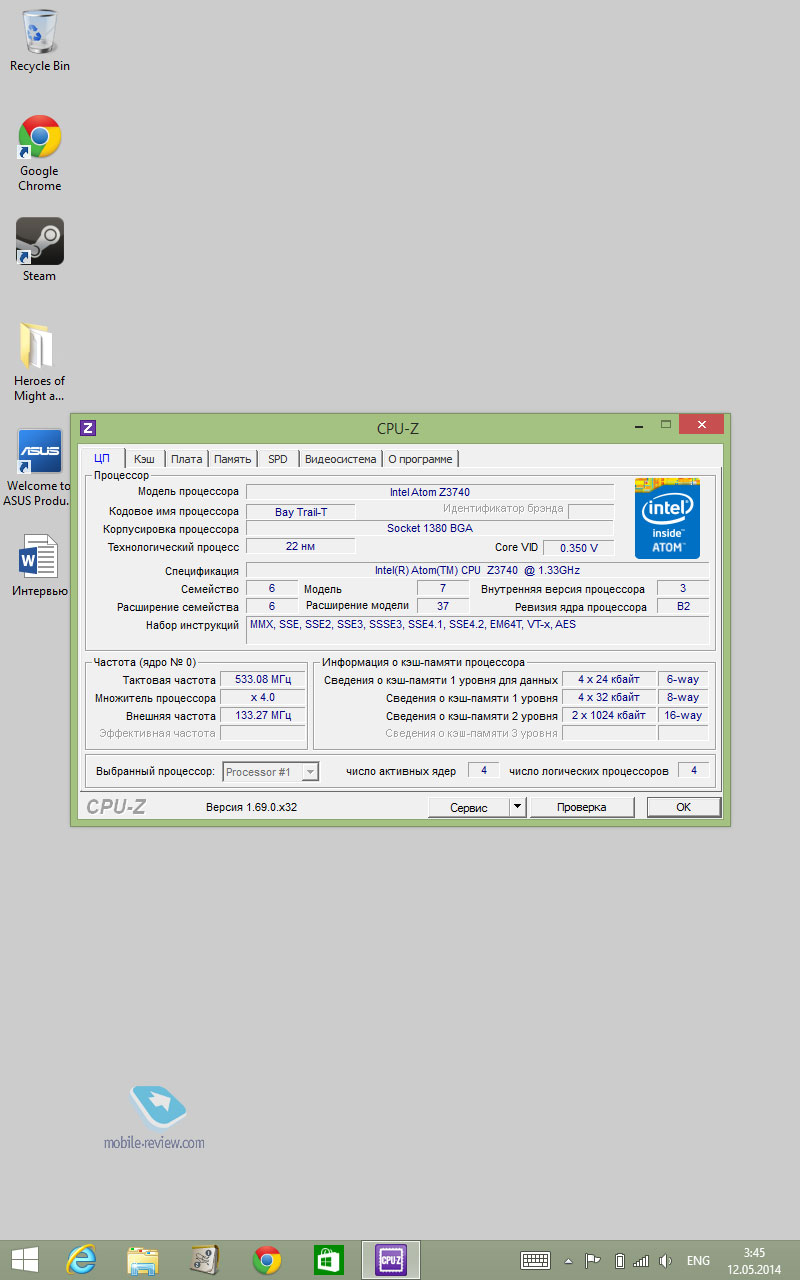800x1280 pixels.
Task: Click the Проверка button
Action: [581, 807]
